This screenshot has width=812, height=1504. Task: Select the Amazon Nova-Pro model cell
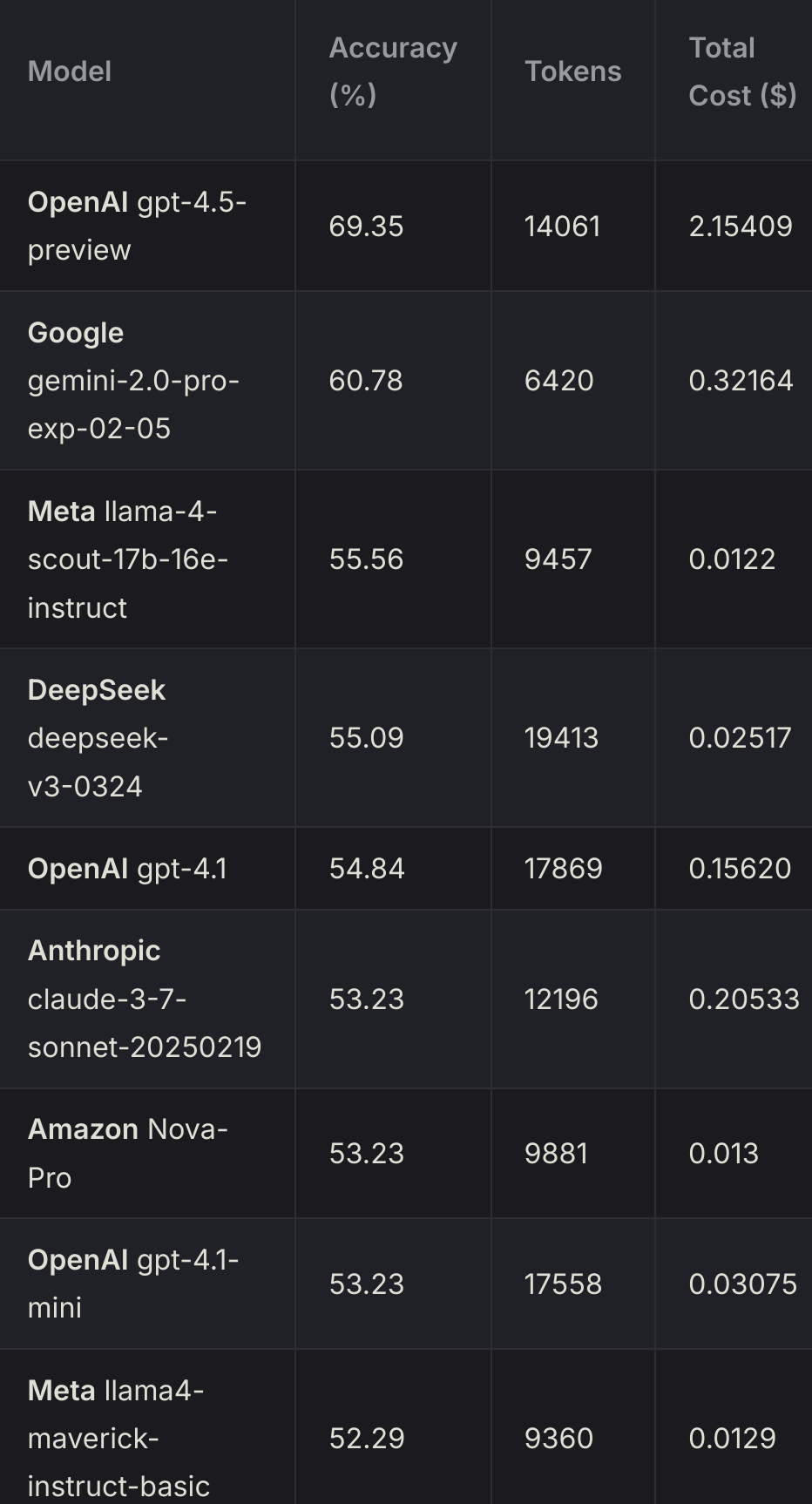127,1153
